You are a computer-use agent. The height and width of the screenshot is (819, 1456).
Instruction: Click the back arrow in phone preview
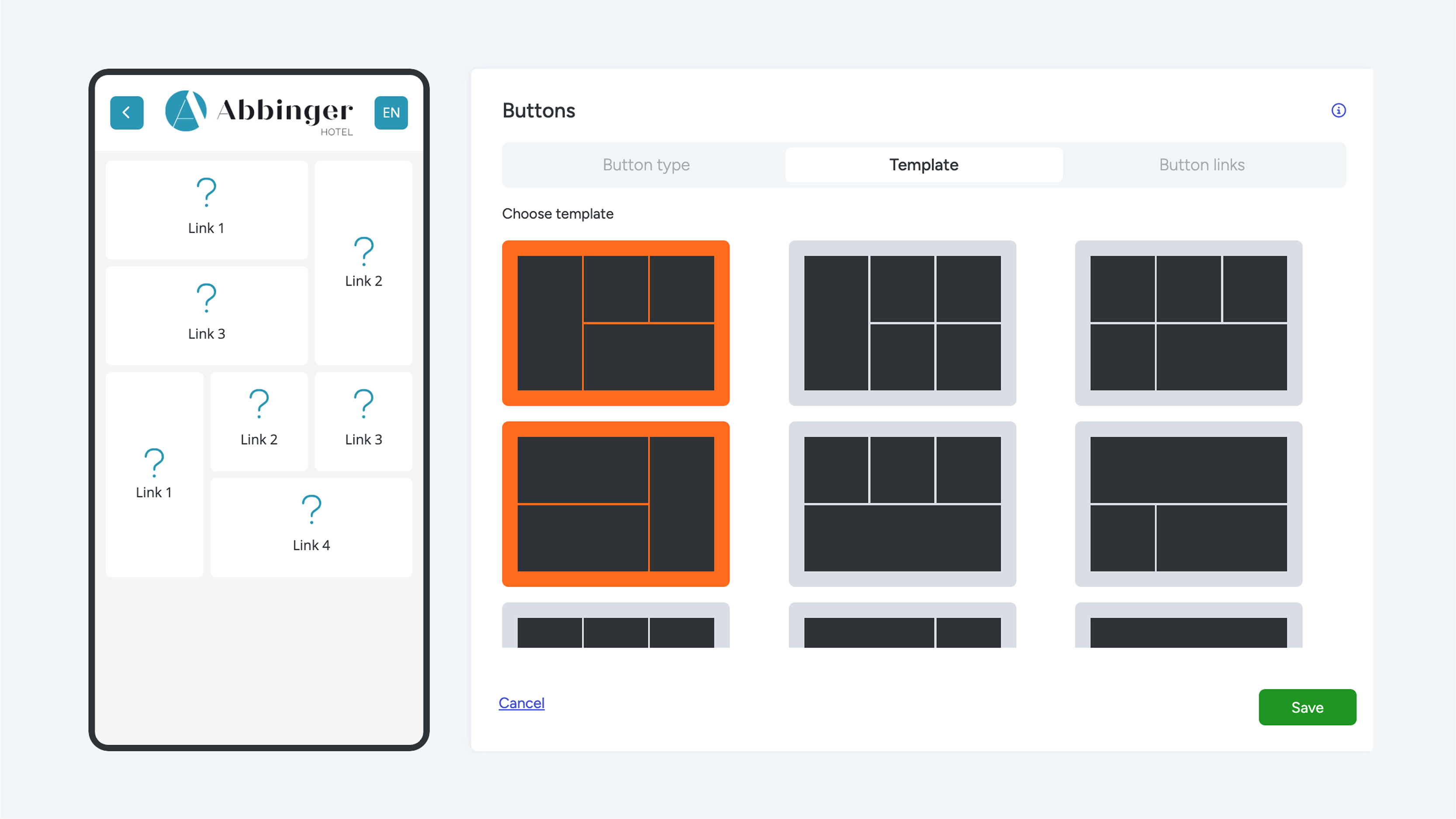click(x=127, y=113)
